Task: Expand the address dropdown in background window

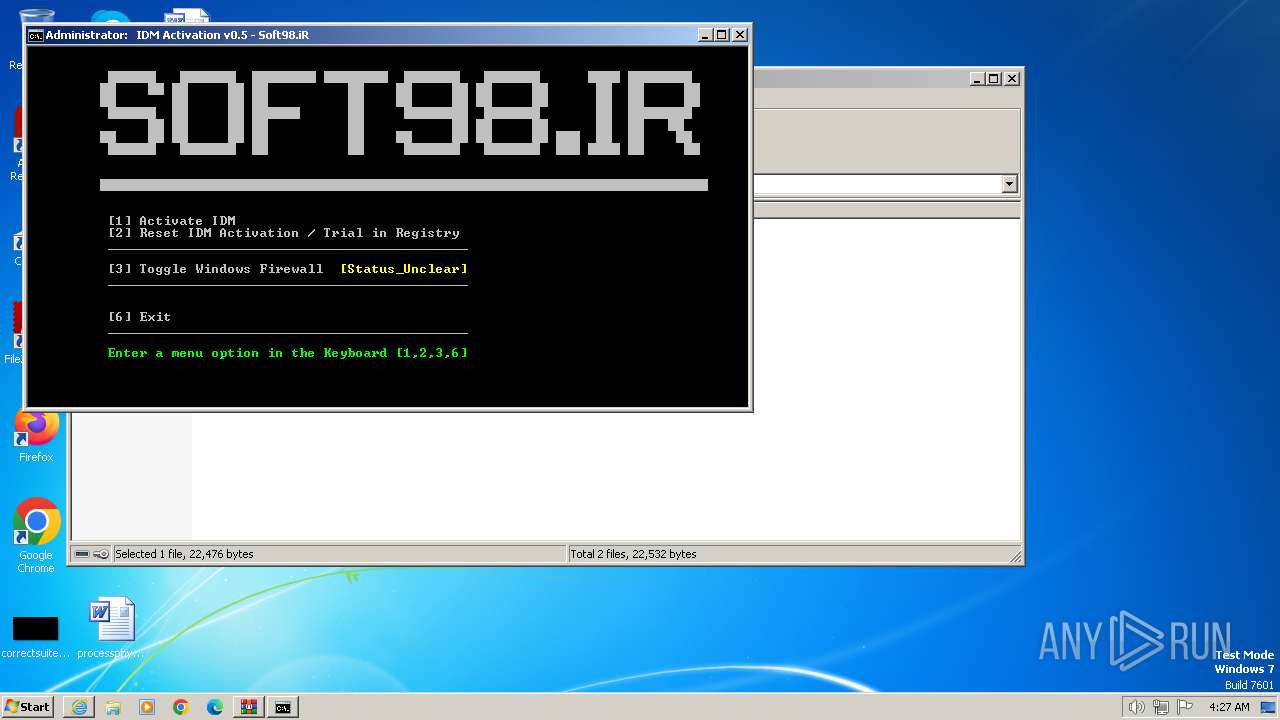Action: tap(1009, 184)
